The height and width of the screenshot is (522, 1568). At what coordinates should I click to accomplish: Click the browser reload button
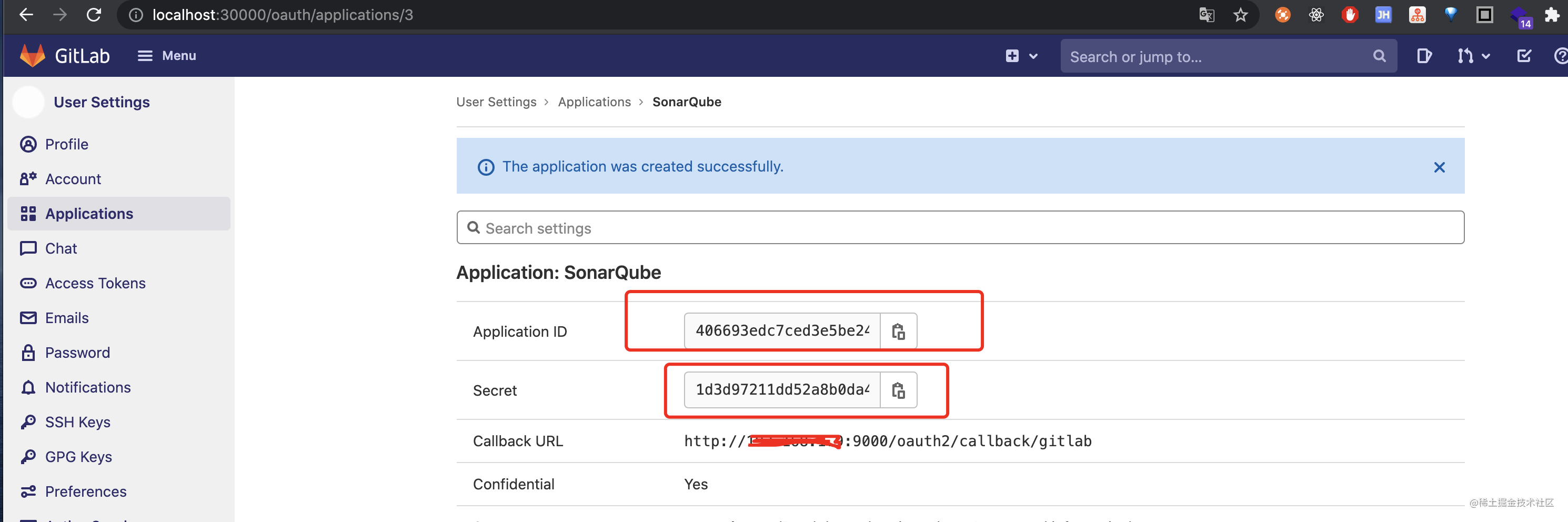pos(93,15)
